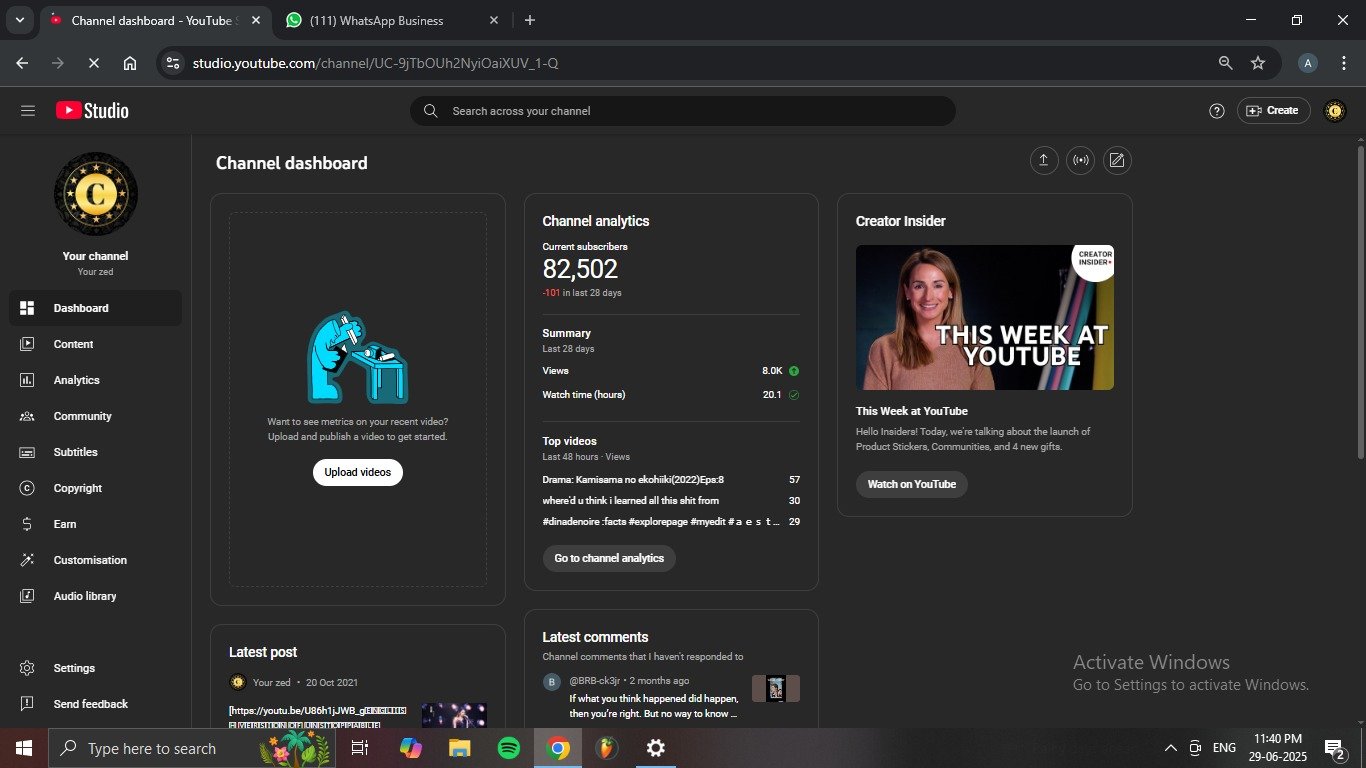Open top video "where'd u think i learned"
1366x768 pixels.
tap(631, 501)
